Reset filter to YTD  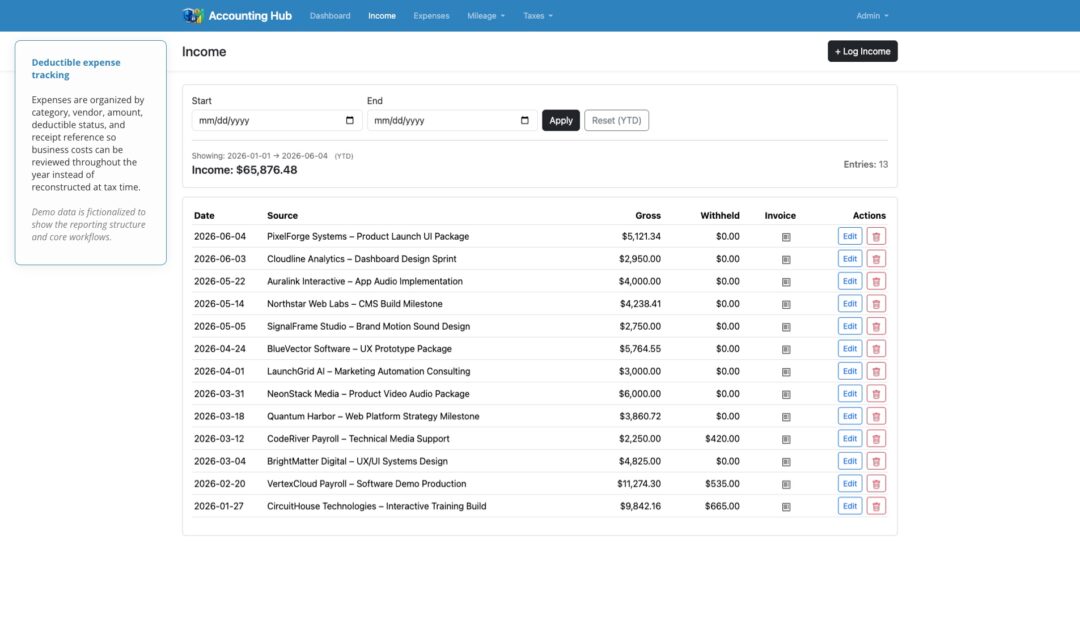(616, 120)
